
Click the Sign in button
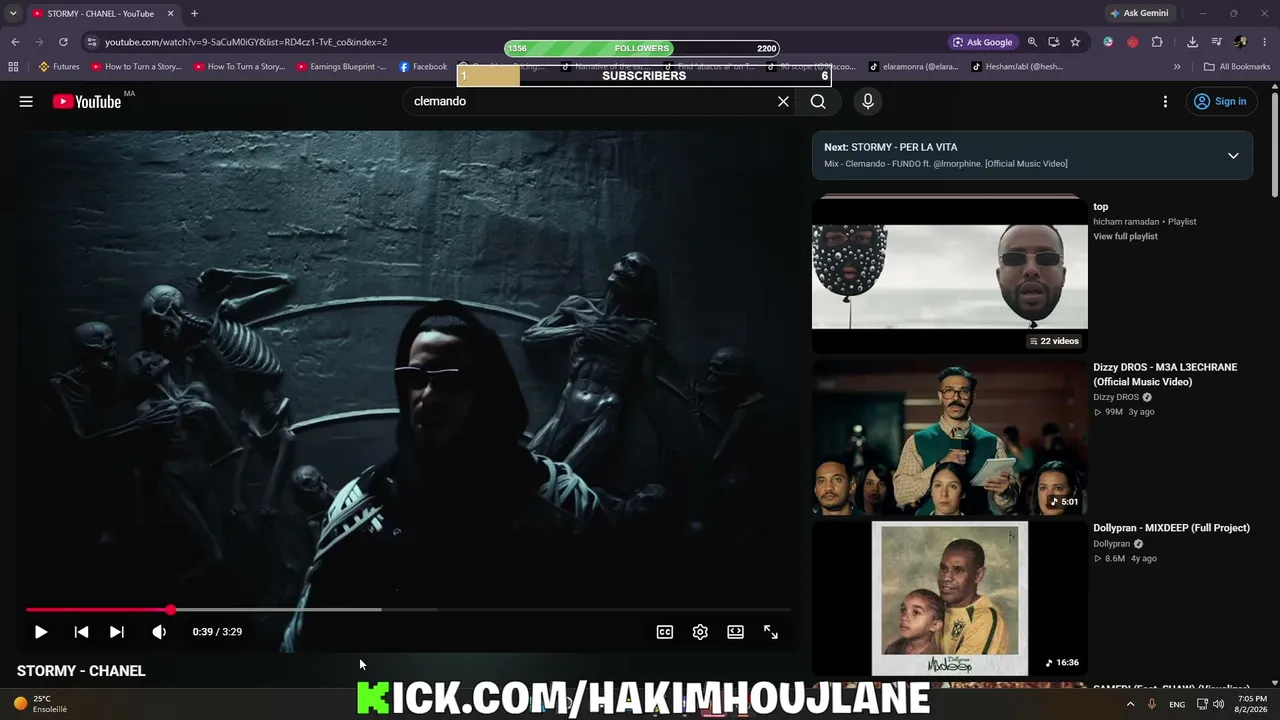click(x=1220, y=101)
